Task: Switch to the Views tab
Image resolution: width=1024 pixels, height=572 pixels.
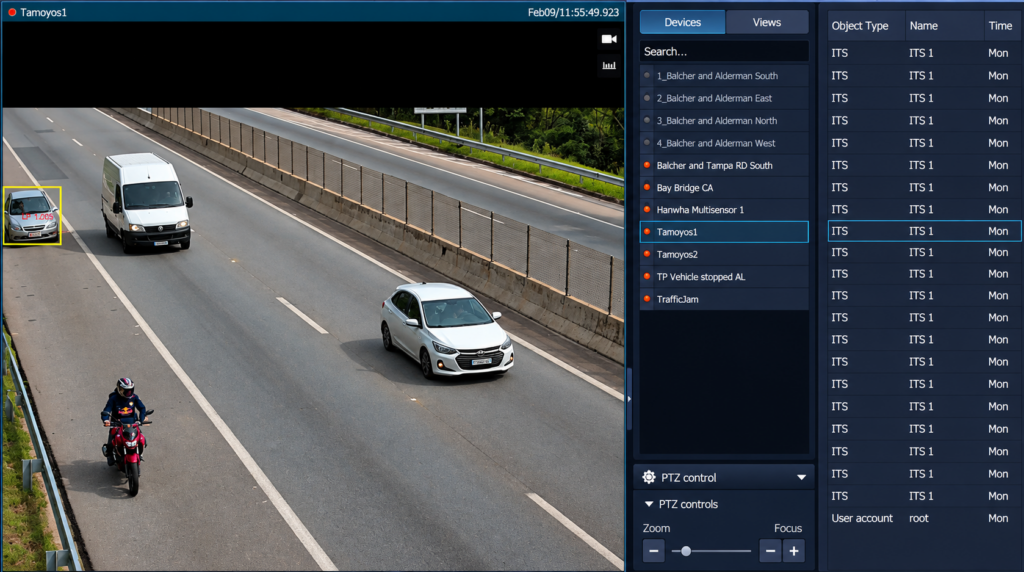Action: (767, 22)
